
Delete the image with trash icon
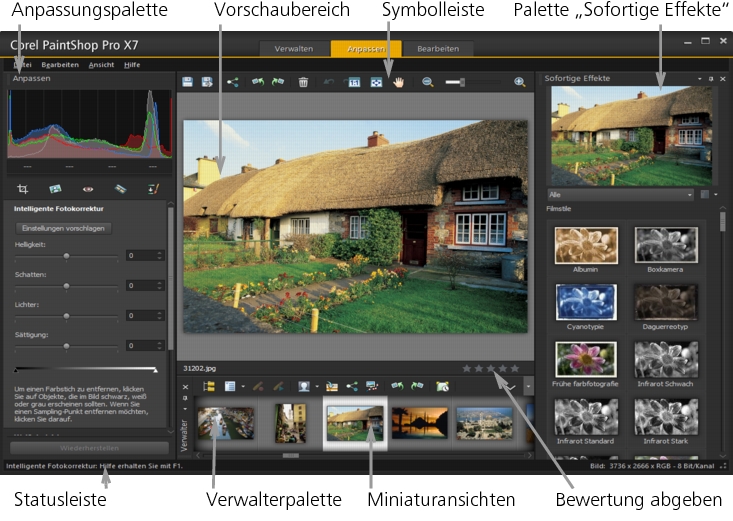[x=303, y=82]
